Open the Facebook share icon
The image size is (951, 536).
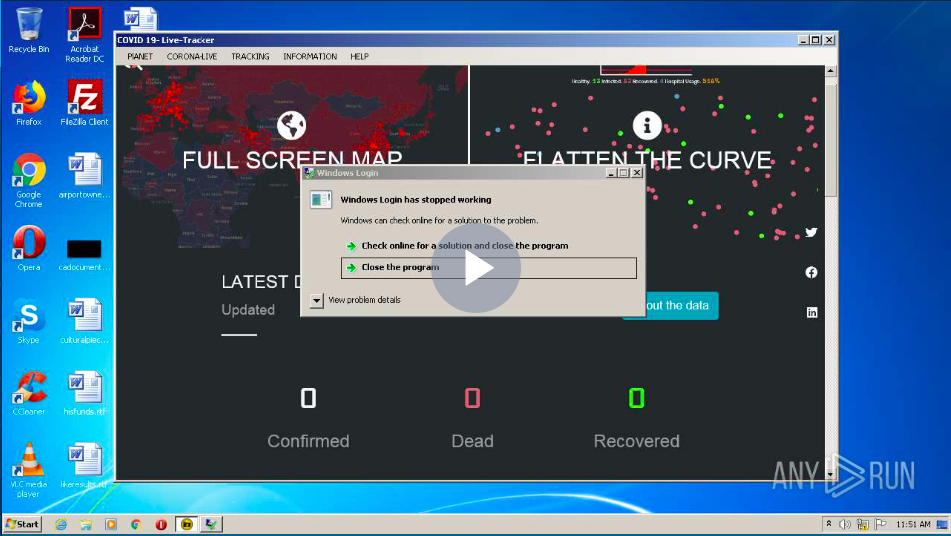click(x=812, y=272)
